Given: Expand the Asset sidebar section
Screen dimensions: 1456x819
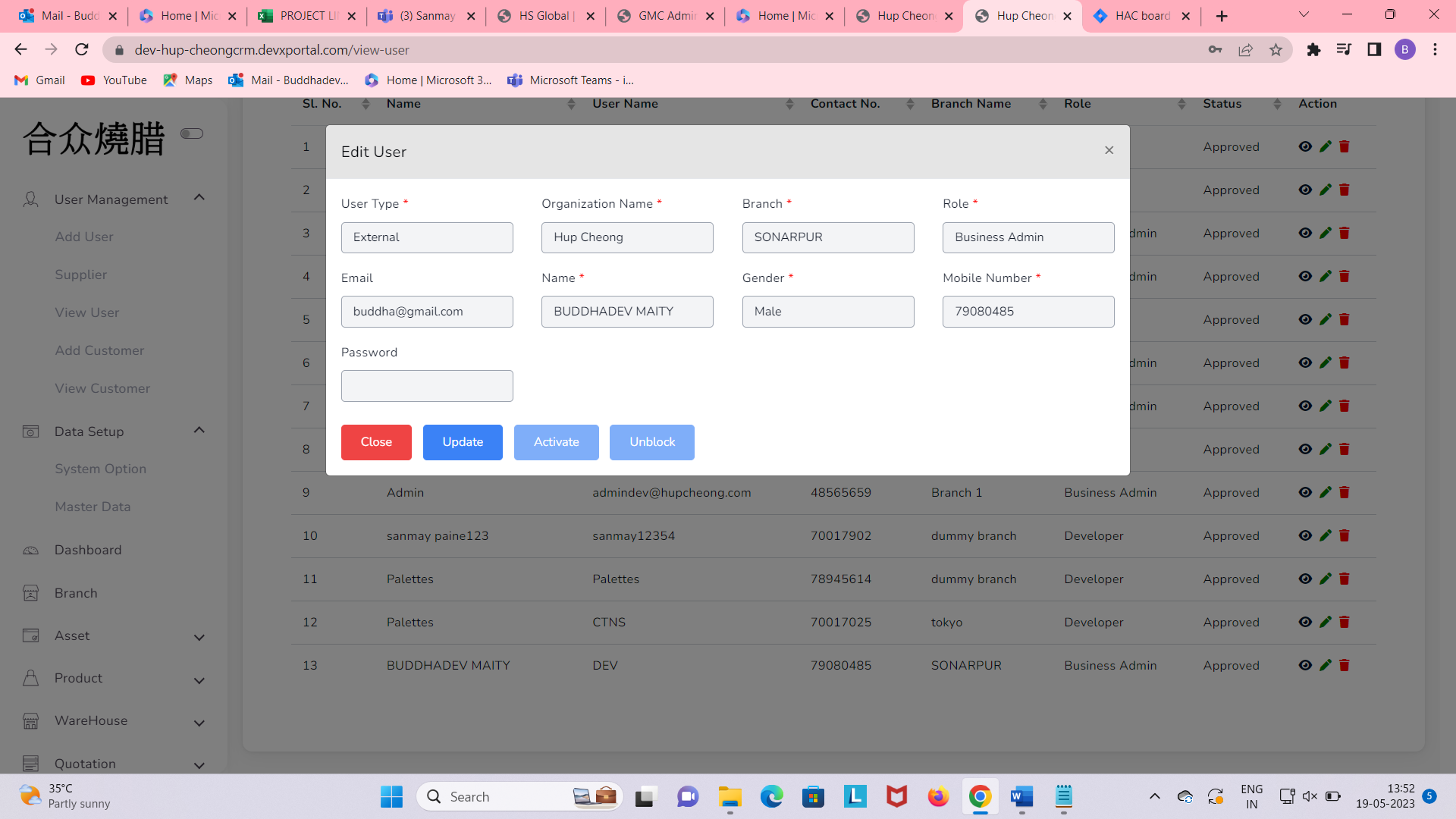Looking at the screenshot, I should (199, 637).
